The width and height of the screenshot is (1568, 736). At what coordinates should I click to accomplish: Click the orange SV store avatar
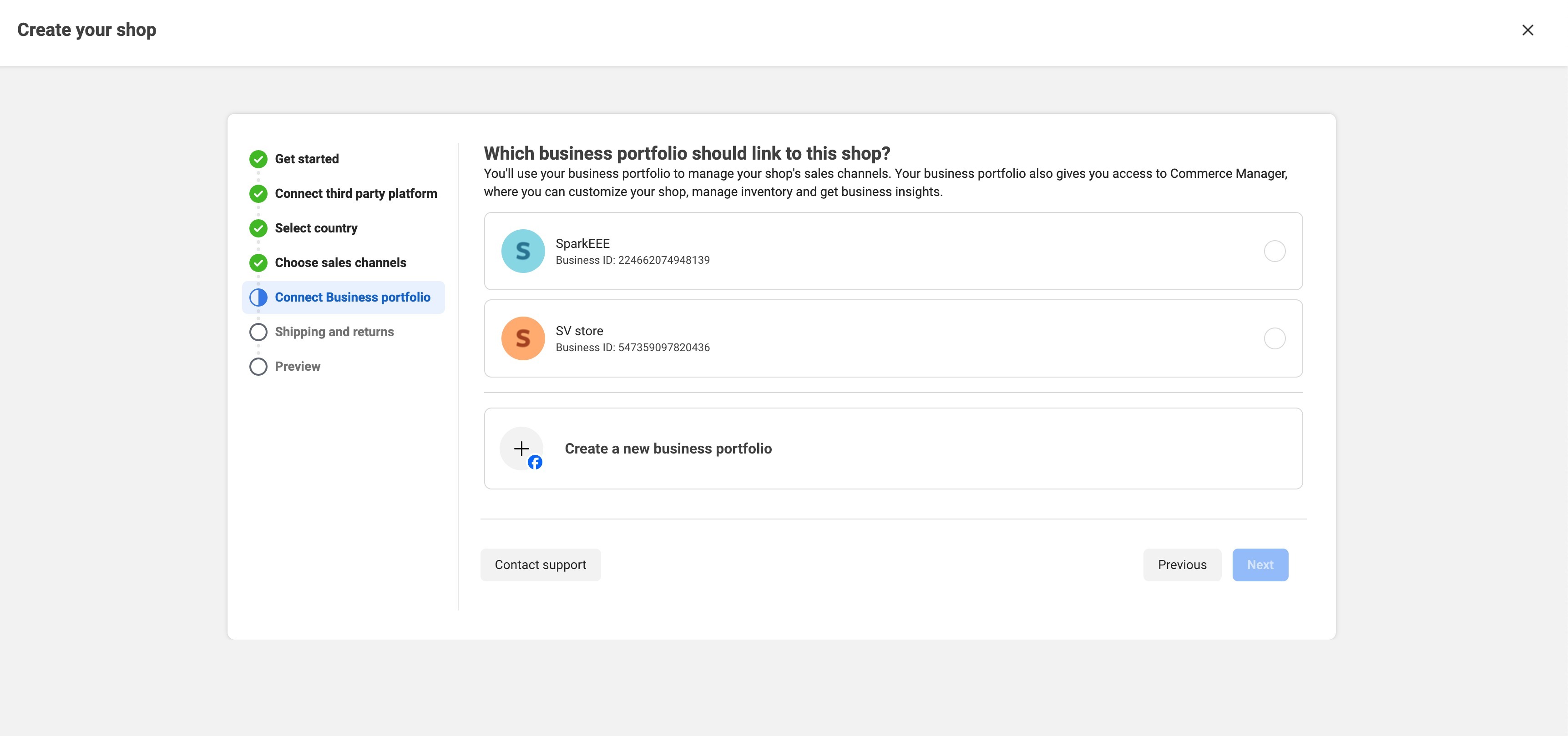[523, 339]
